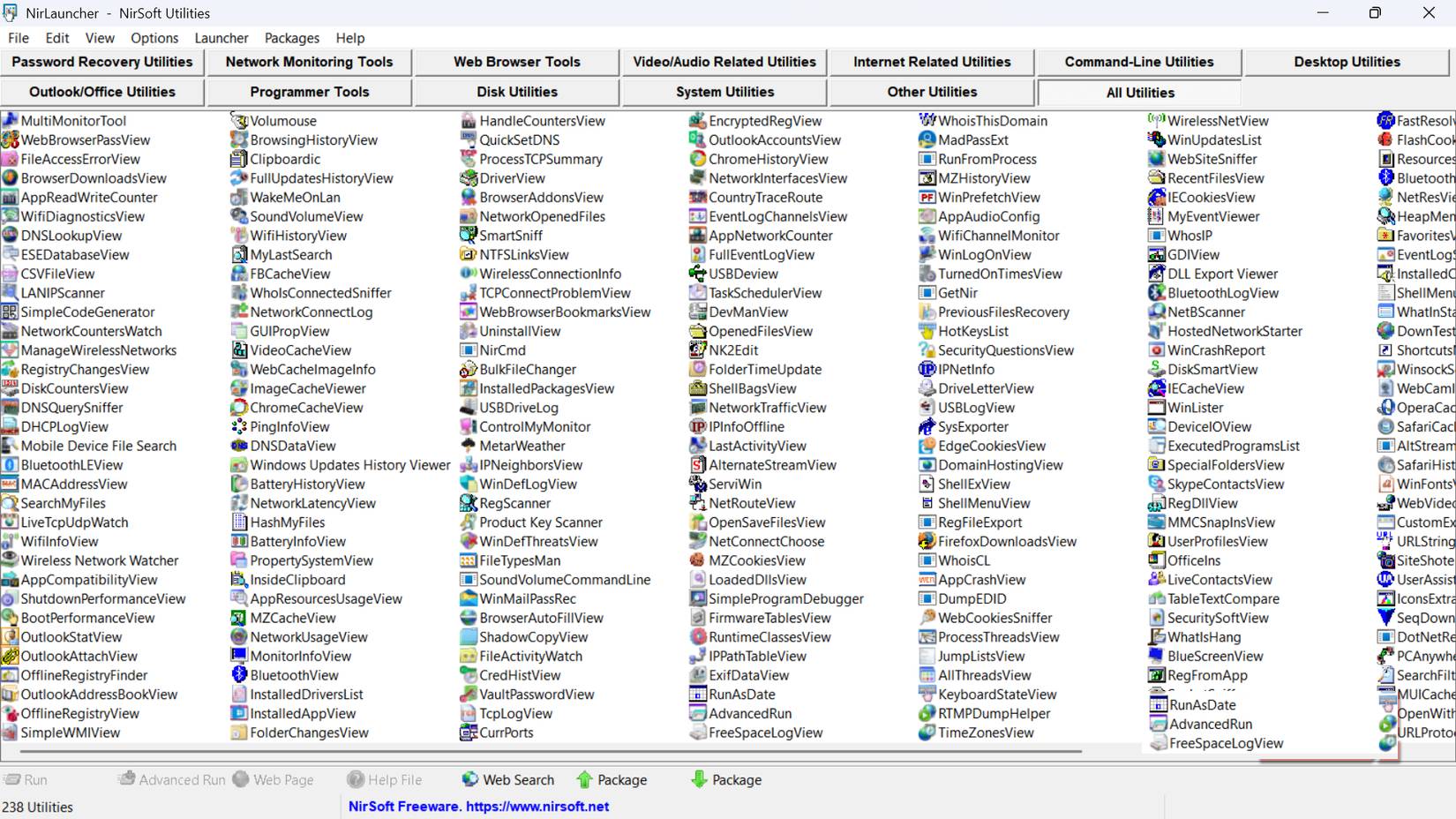The image size is (1456, 819).
Task: Select the BluetoothView icon
Action: click(238, 675)
